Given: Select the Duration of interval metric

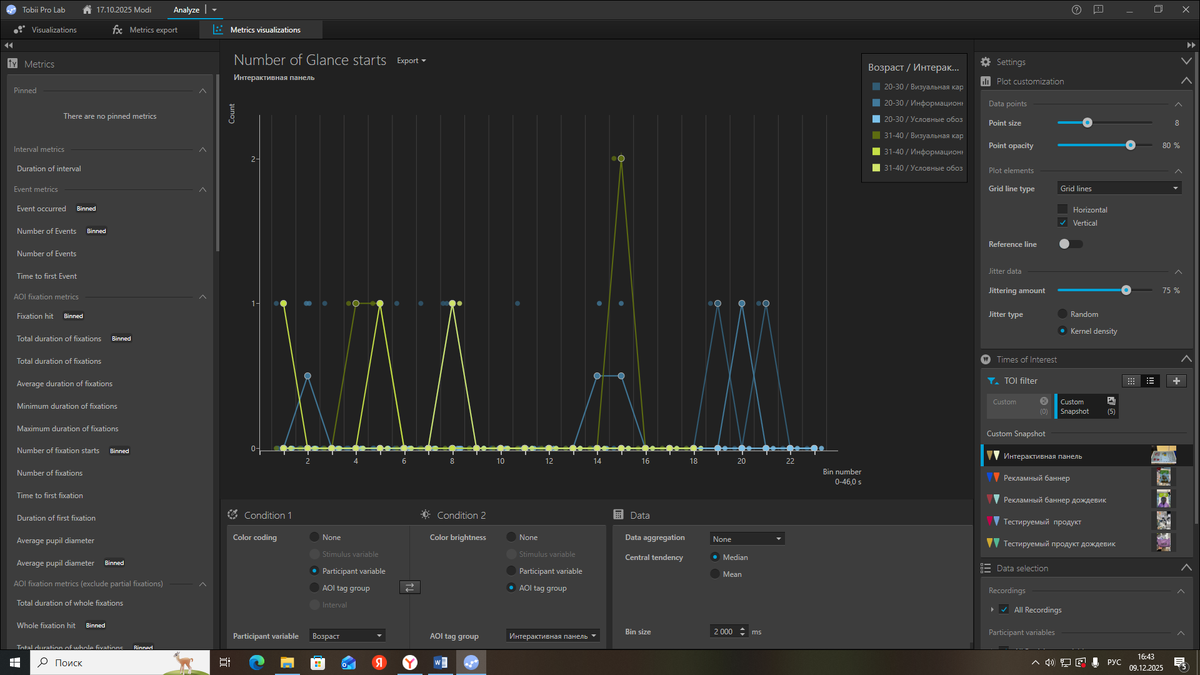Looking at the screenshot, I should pos(49,169).
